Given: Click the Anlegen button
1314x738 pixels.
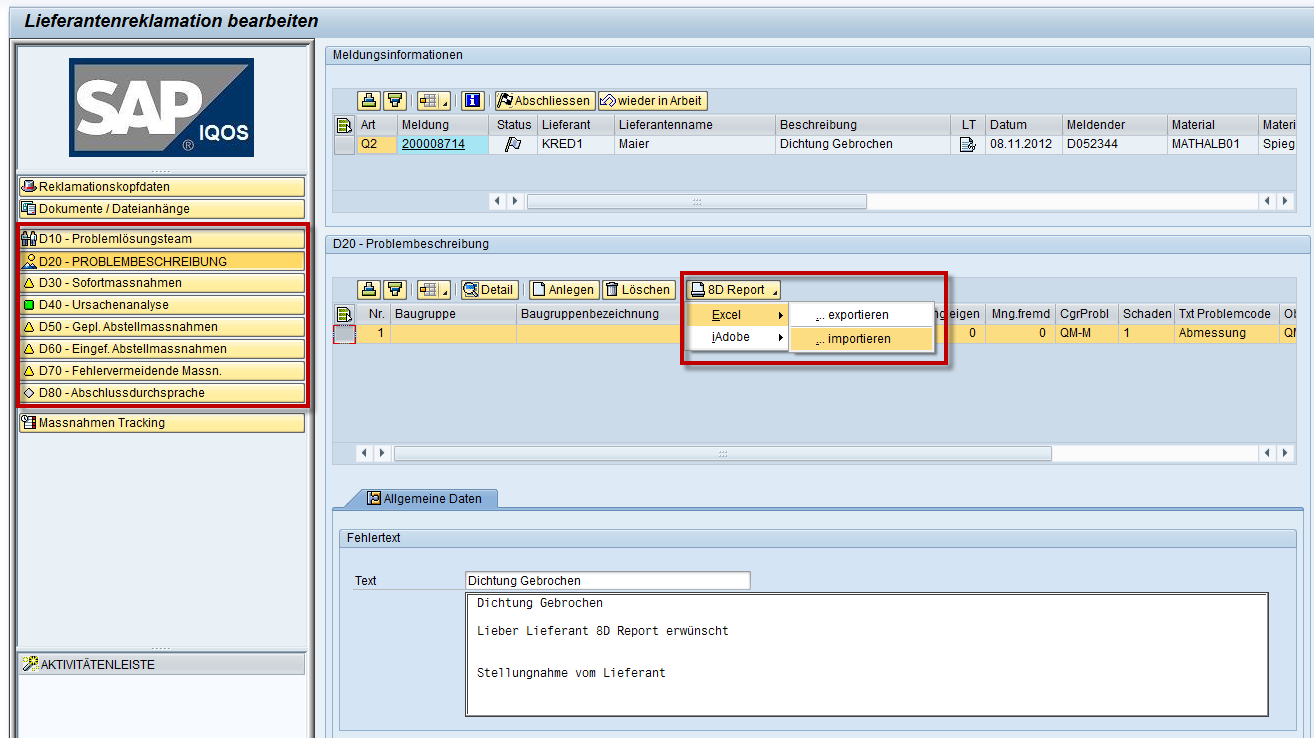Looking at the screenshot, I should coord(563,290).
